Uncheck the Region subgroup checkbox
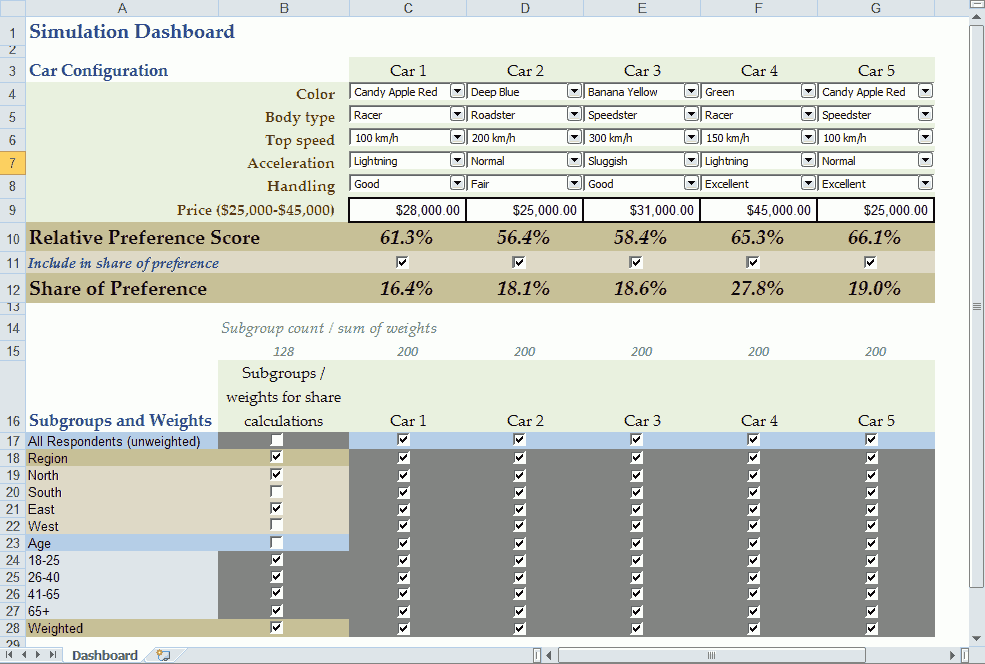The height and width of the screenshot is (664, 985). [x=276, y=457]
